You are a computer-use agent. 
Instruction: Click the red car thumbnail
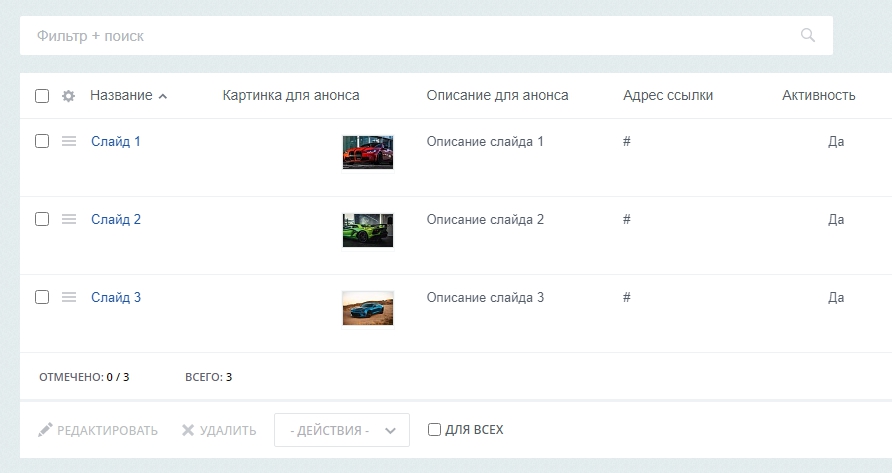(x=368, y=152)
